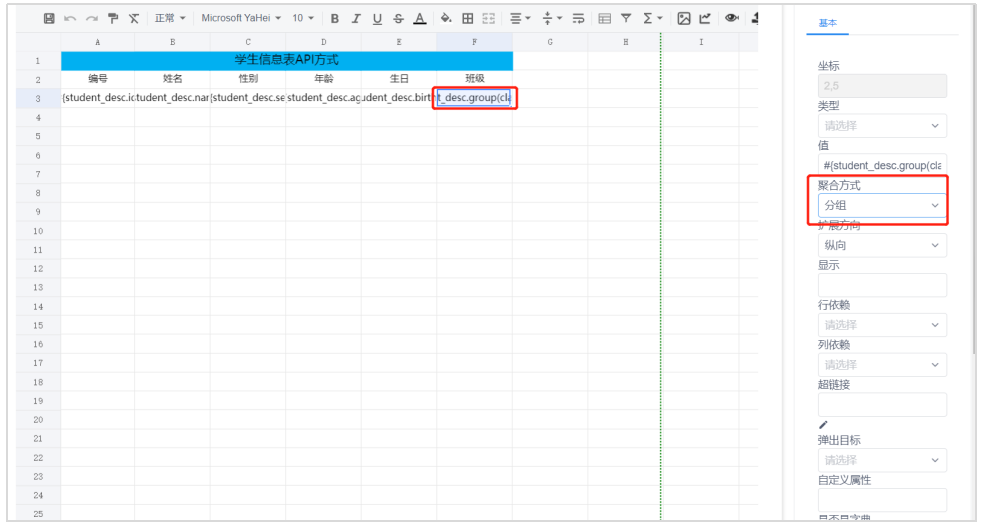Select the row 10 header
This screenshot has height=526, width=983.
(38, 231)
